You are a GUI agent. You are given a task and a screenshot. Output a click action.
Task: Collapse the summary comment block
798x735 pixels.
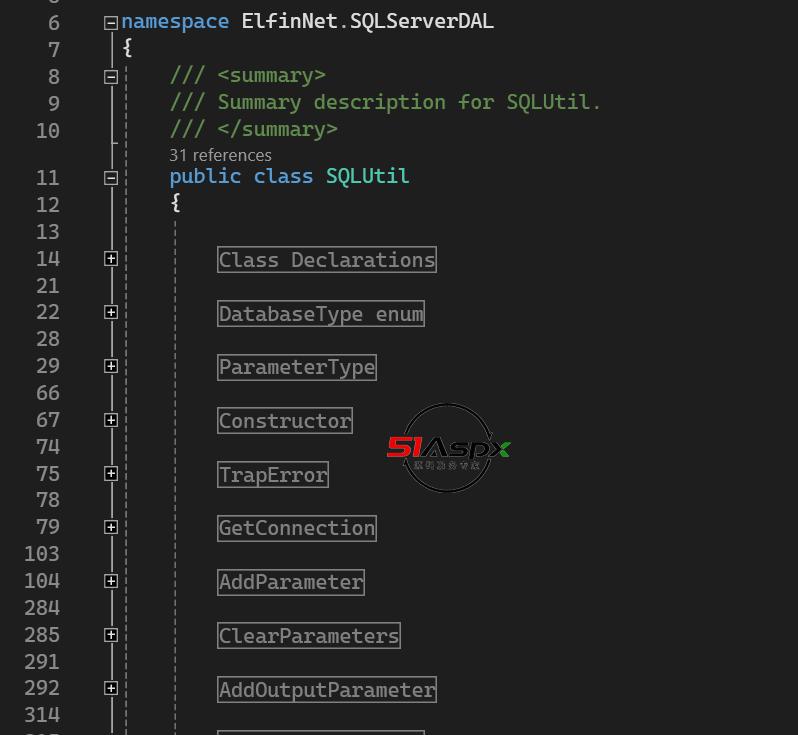111,76
